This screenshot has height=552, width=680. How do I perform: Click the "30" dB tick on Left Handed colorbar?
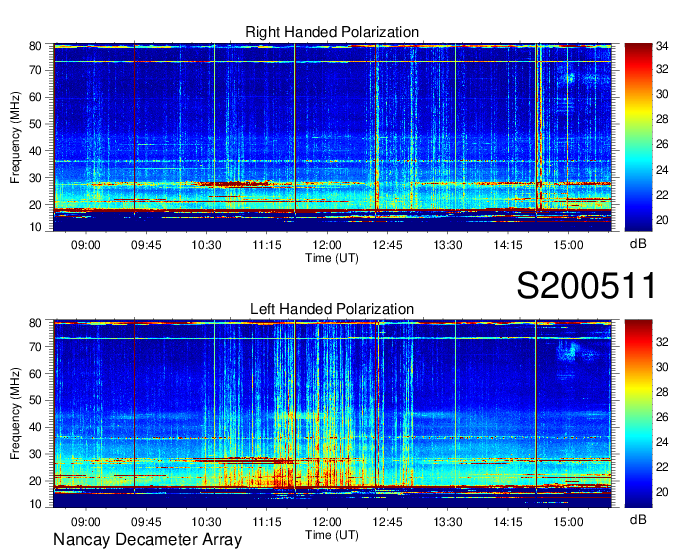662,367
